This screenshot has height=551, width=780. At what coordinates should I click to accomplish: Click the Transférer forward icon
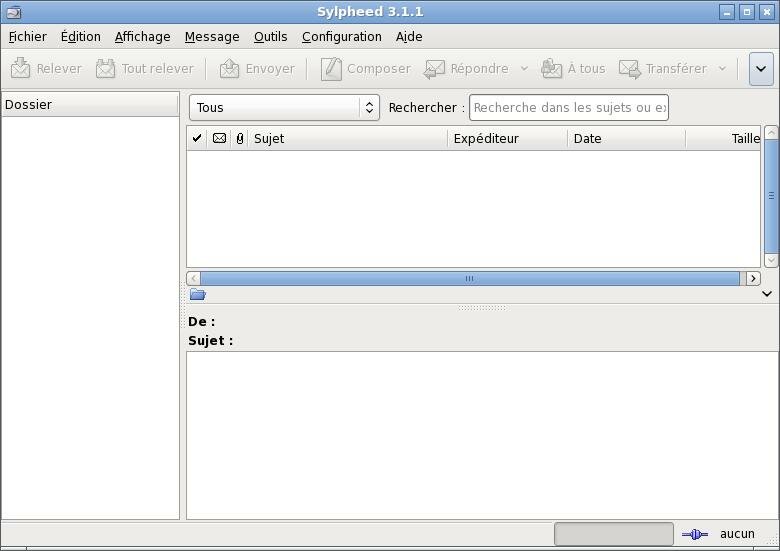pos(630,69)
